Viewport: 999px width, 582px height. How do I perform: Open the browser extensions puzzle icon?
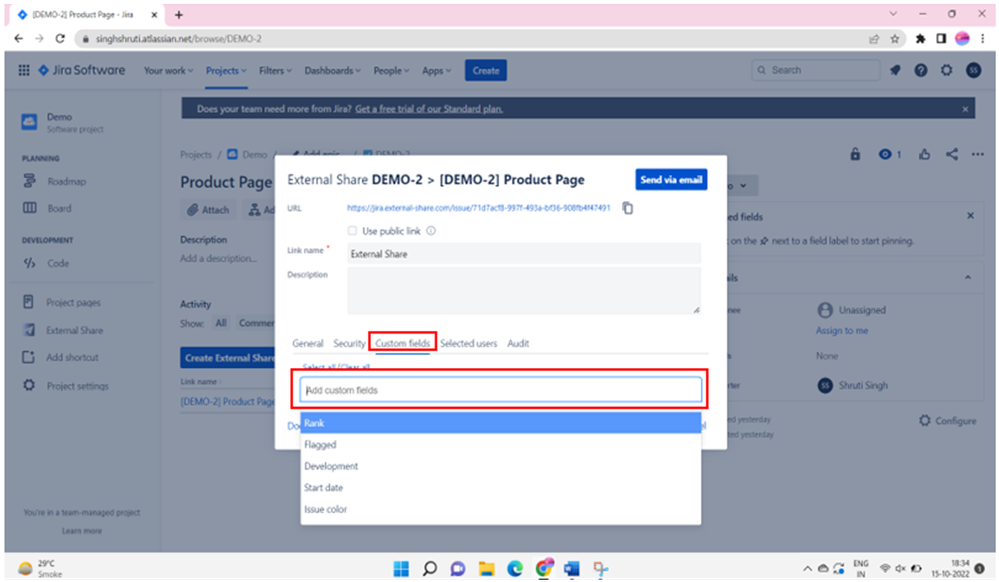920,39
